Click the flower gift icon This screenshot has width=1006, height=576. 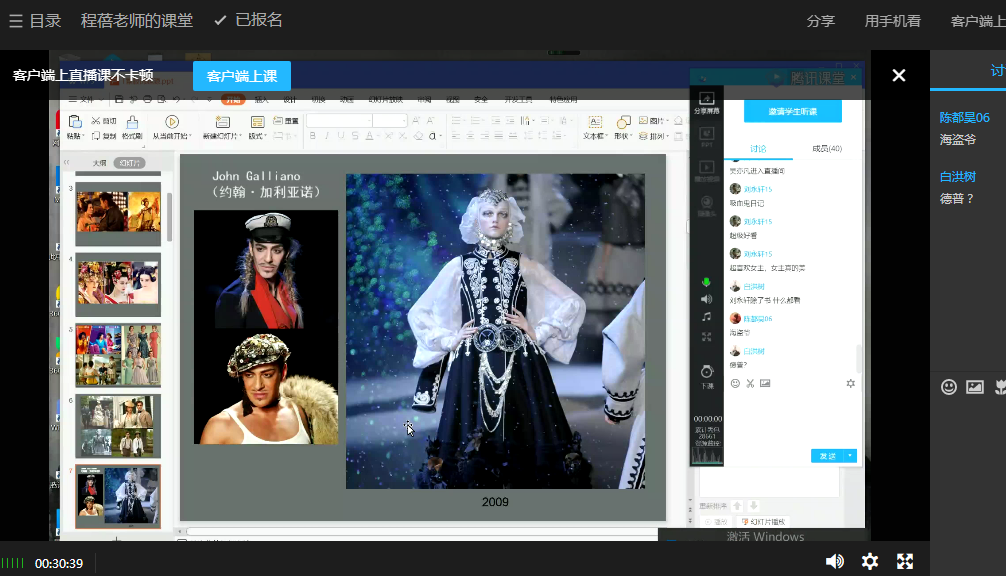coord(999,387)
